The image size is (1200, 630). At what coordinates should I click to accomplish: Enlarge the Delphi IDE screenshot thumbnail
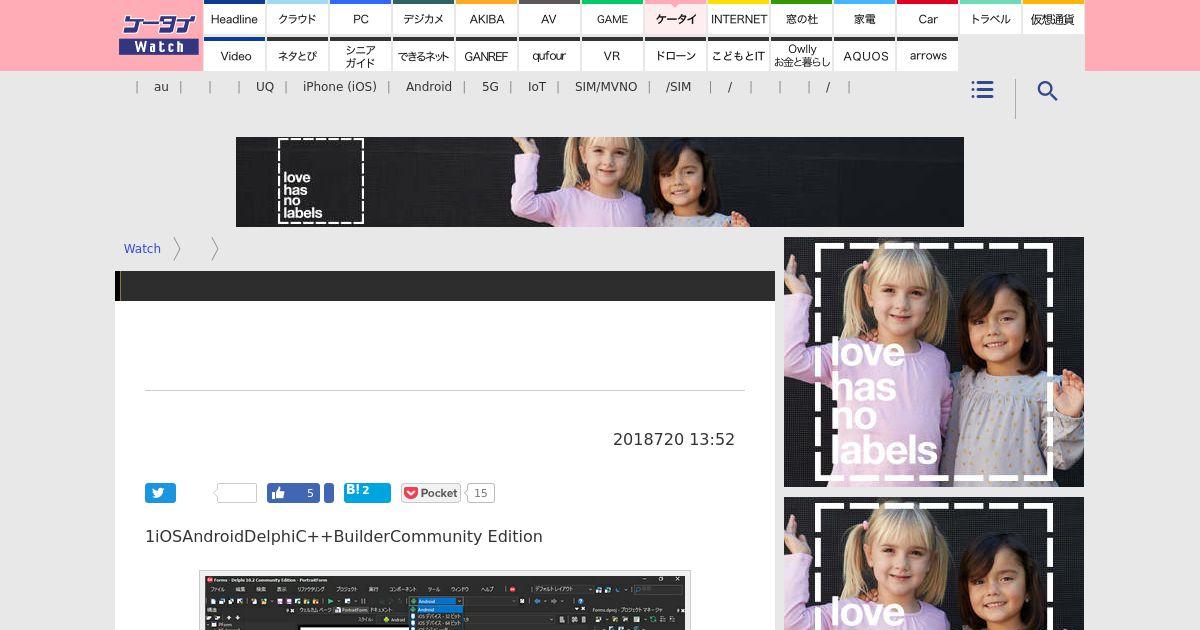(445, 601)
